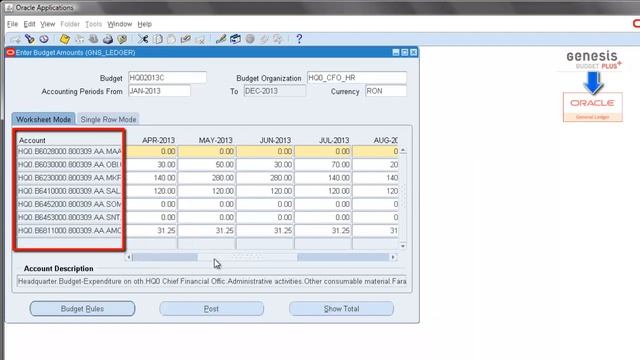Click the 280.00 cell under JUN-2013

[x=265, y=178]
